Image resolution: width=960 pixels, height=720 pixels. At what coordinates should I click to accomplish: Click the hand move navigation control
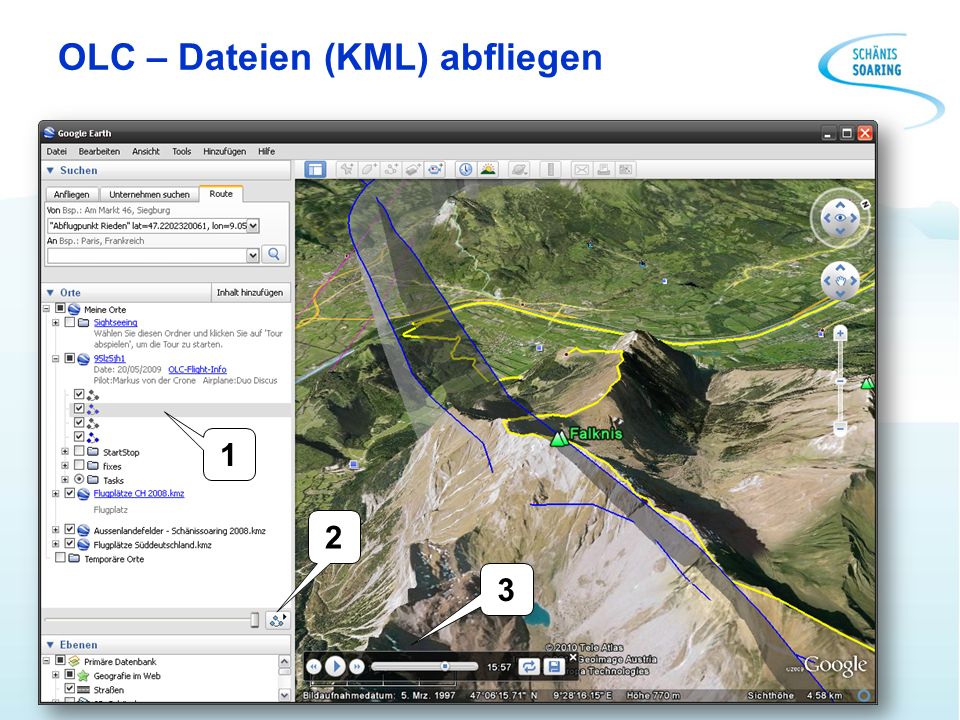(x=840, y=280)
